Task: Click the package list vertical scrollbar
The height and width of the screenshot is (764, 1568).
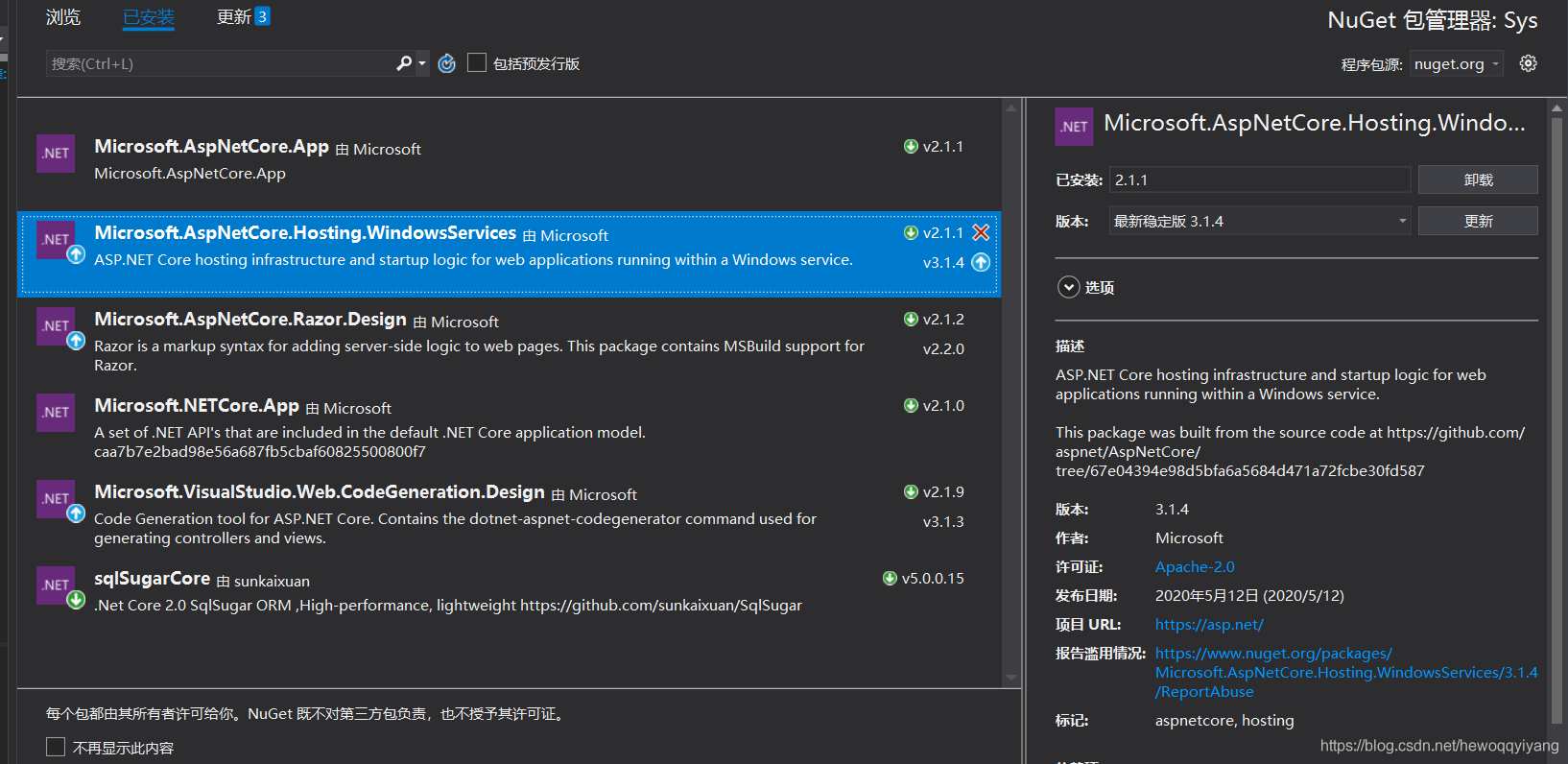Action: (1010, 393)
